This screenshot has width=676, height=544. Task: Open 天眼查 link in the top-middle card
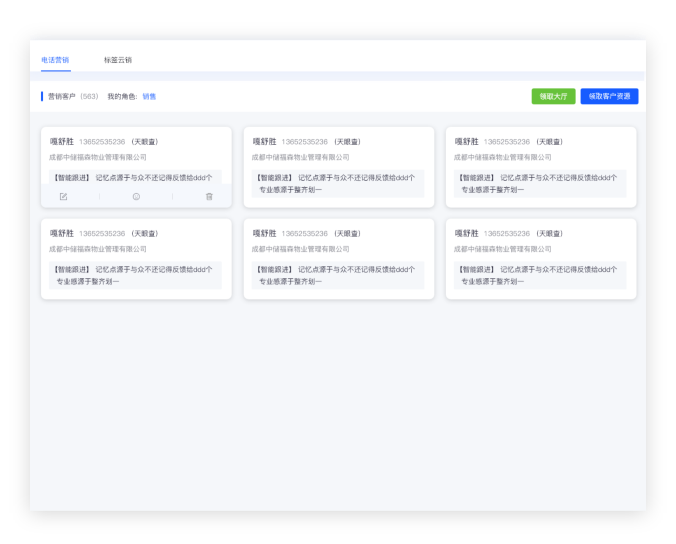pos(346,142)
